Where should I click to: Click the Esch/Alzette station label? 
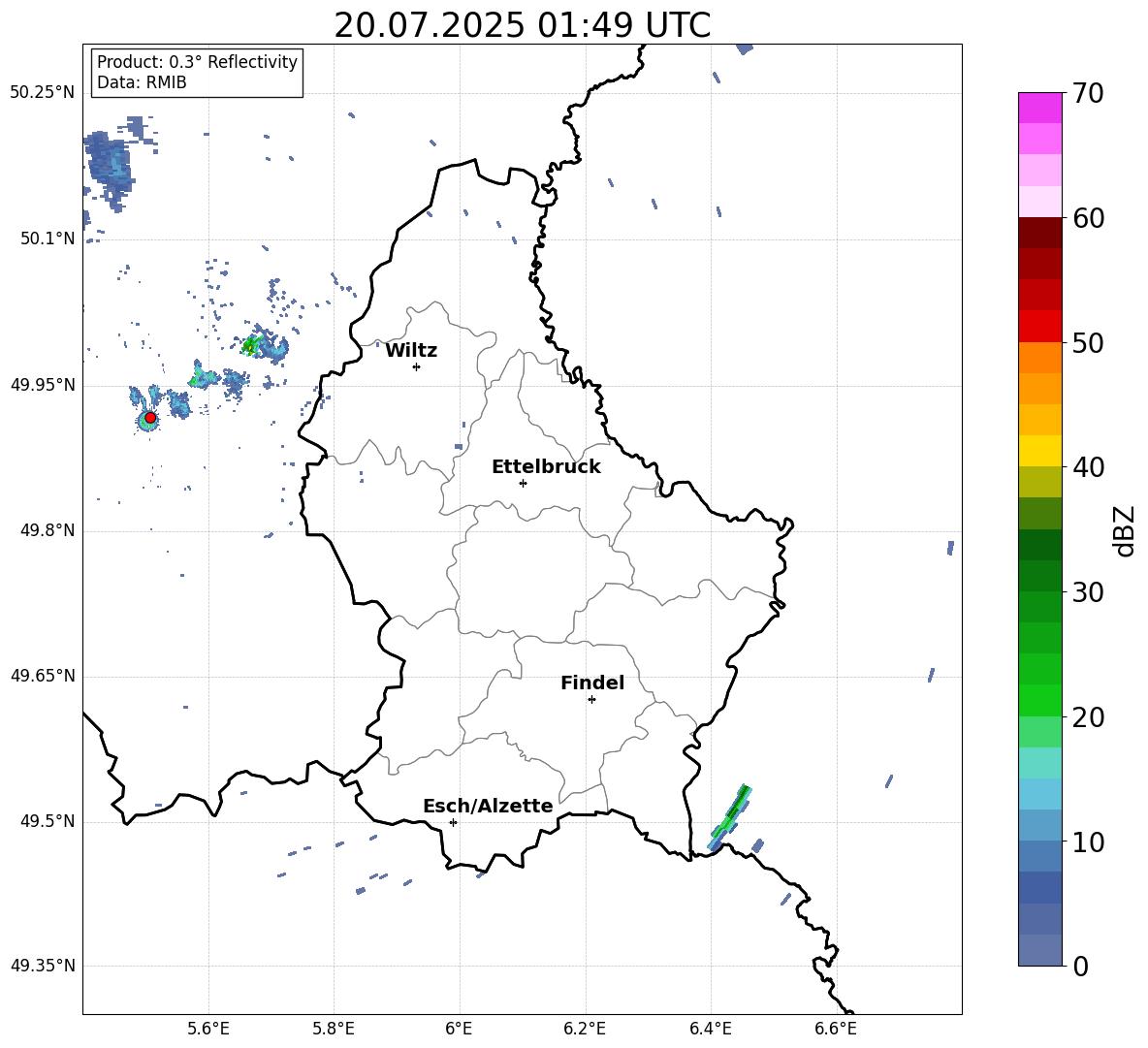(x=488, y=806)
